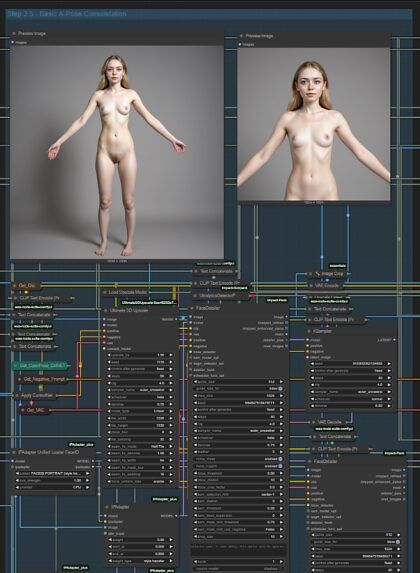Click the IPAdapter end_at value field
Image resolution: width=420 pixels, height=573 pixels.
[140, 554]
